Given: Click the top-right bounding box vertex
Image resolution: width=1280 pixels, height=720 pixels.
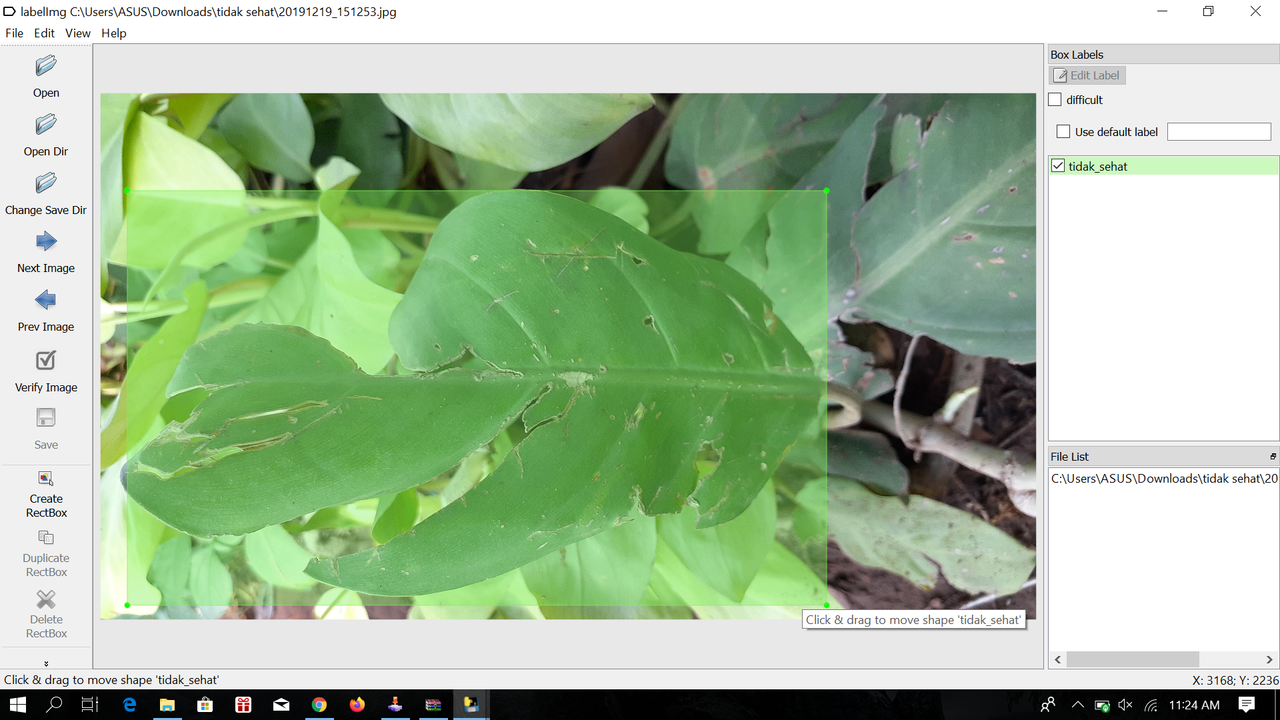Looking at the screenshot, I should pos(827,190).
